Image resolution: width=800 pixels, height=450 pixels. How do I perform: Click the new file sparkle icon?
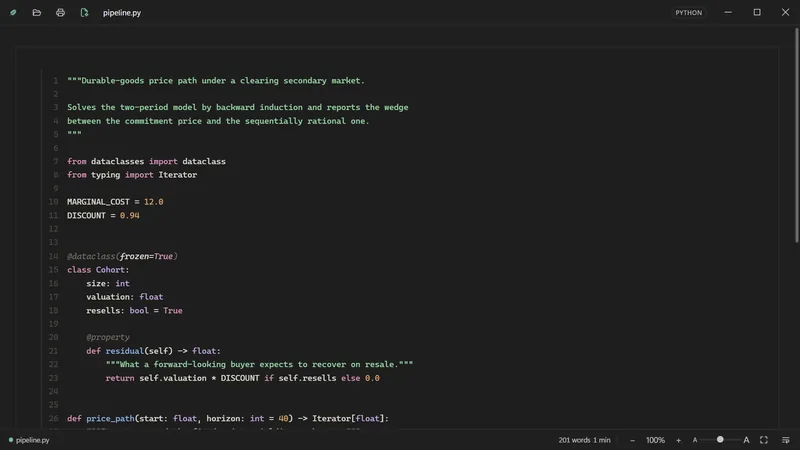point(84,13)
